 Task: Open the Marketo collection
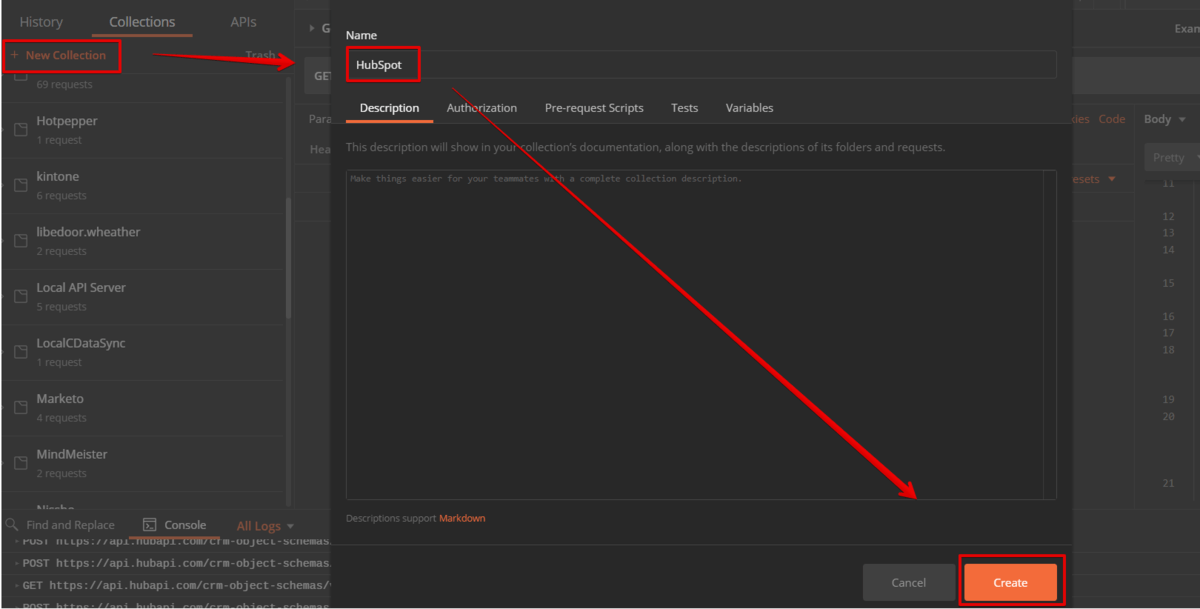click(x=60, y=398)
